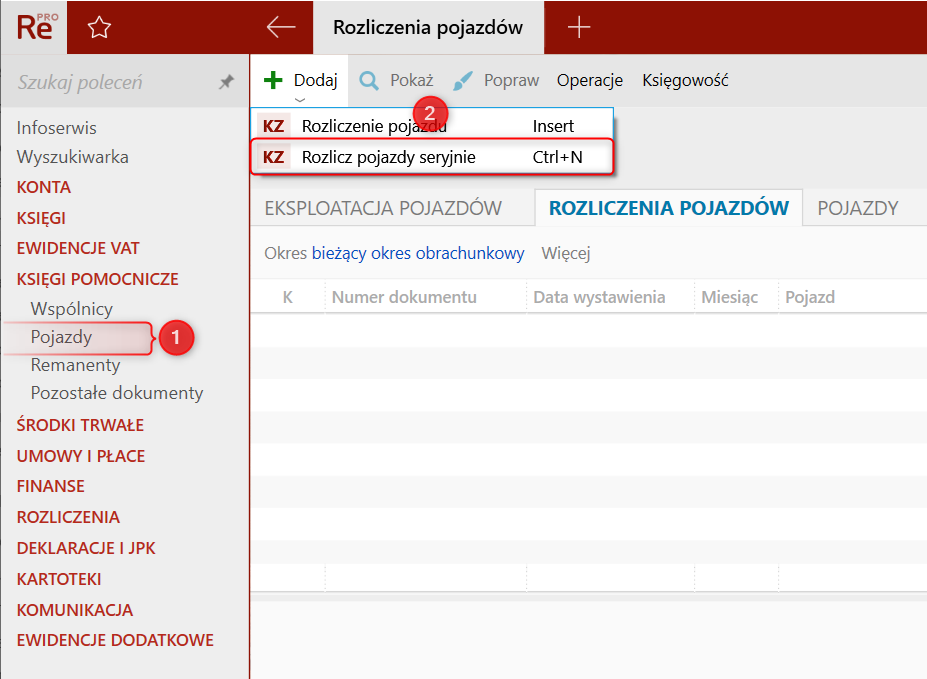The width and height of the screenshot is (927, 679).
Task: Expand the UMOWY I PŁACE section
Action: (x=81, y=456)
